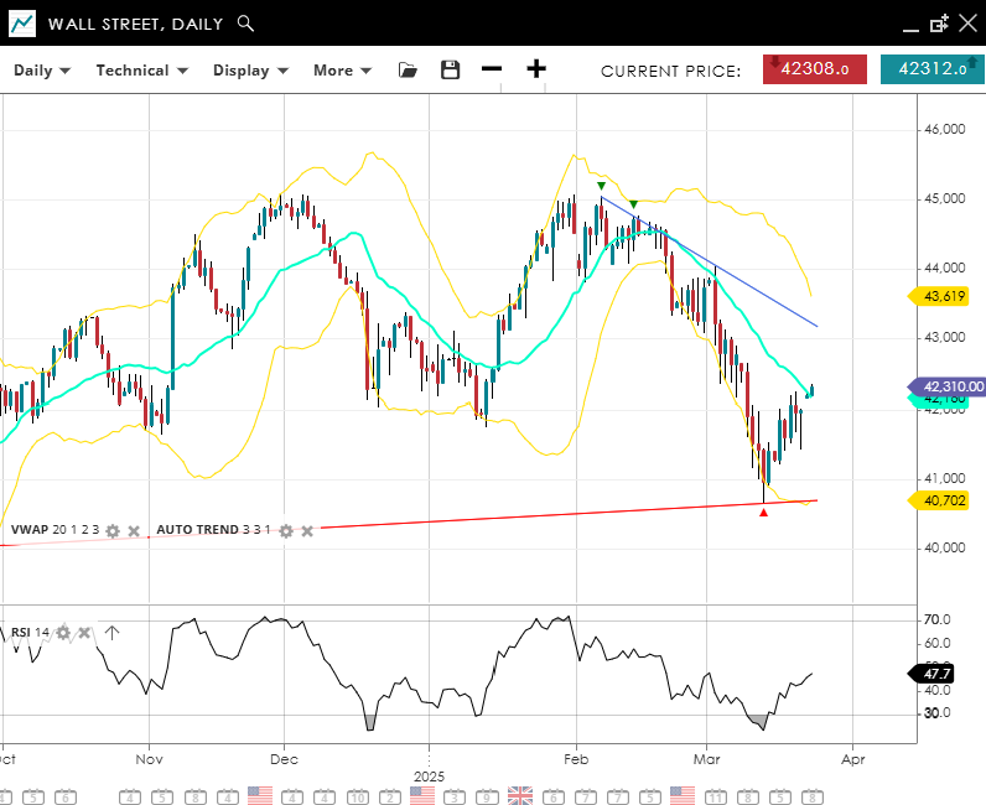
Task: Remove the Auto Trend indicator
Action: pos(307,530)
